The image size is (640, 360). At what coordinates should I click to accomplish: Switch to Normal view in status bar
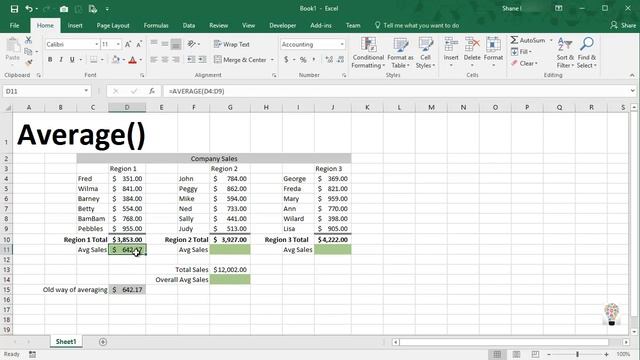coord(497,354)
